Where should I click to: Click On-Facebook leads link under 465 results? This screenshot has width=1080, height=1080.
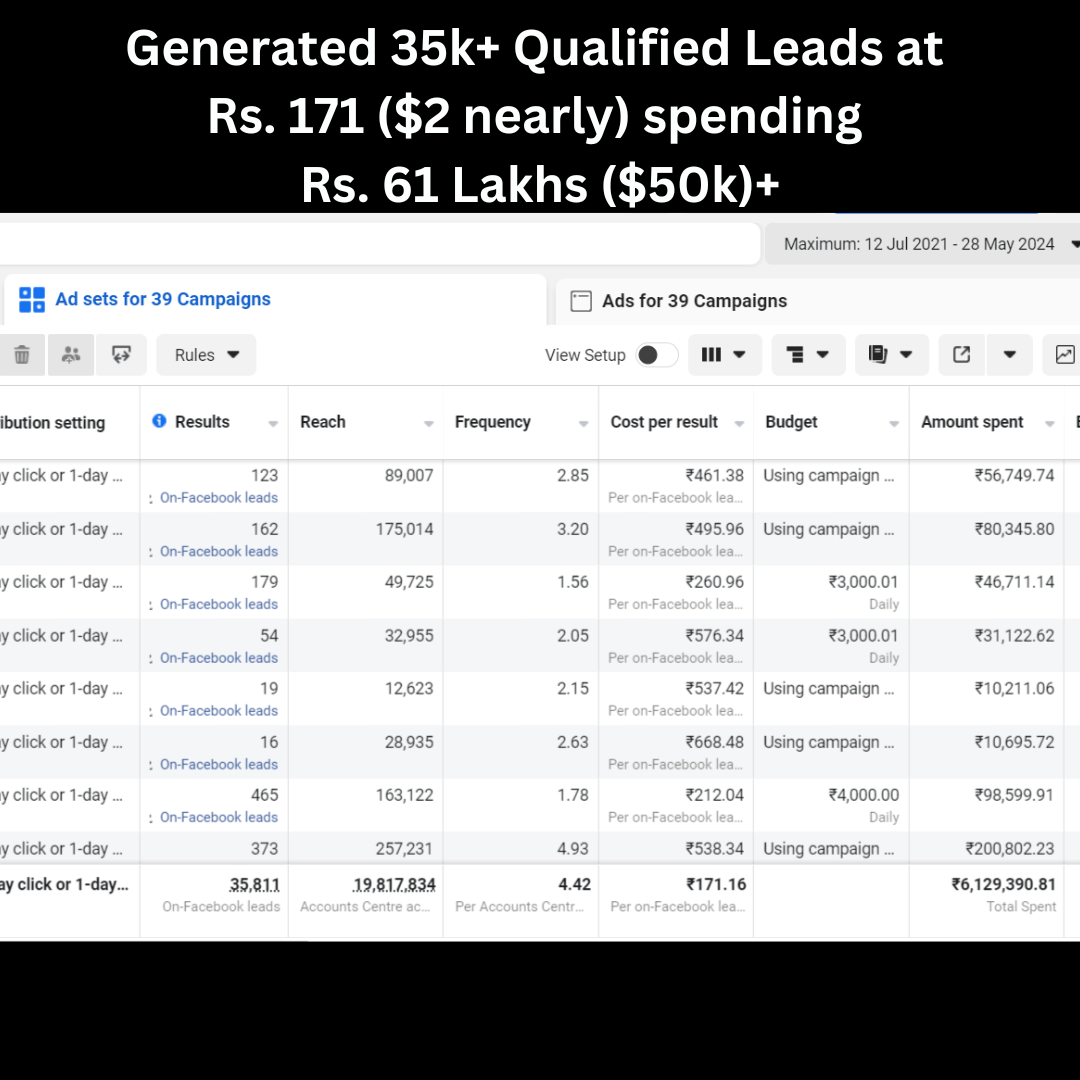[x=218, y=817]
